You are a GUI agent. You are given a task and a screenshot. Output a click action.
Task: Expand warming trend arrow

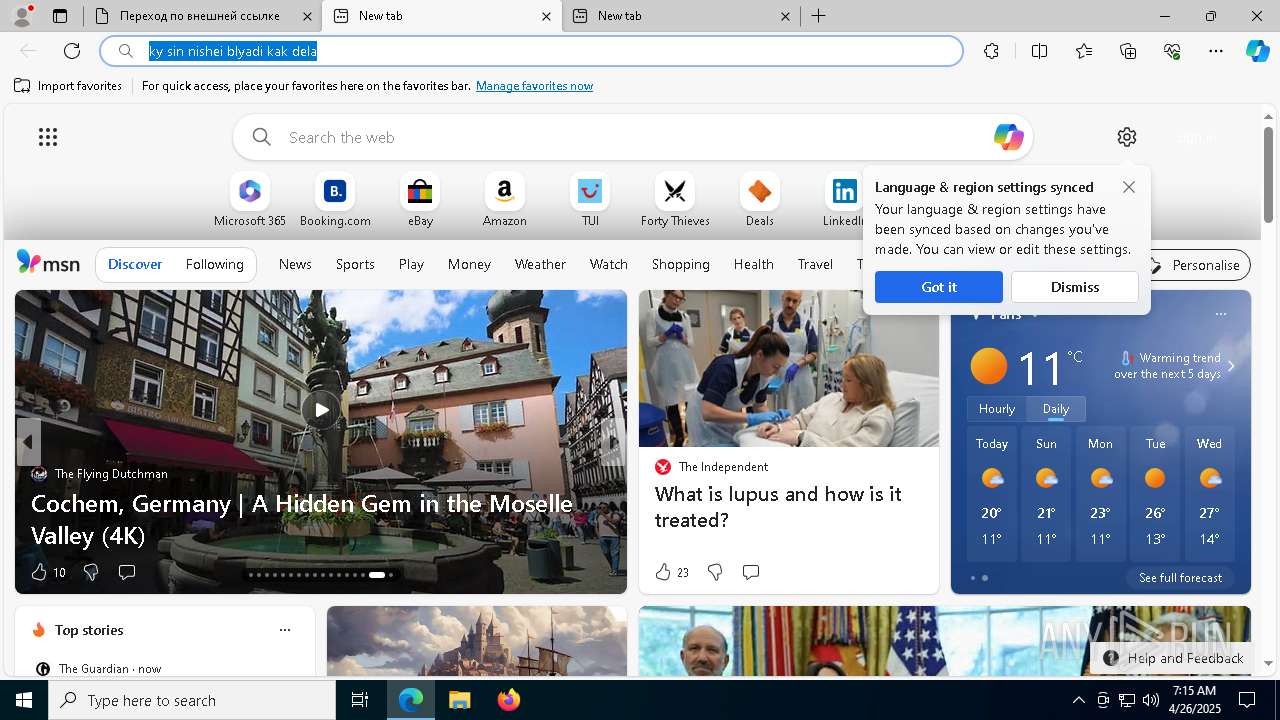[1231, 366]
